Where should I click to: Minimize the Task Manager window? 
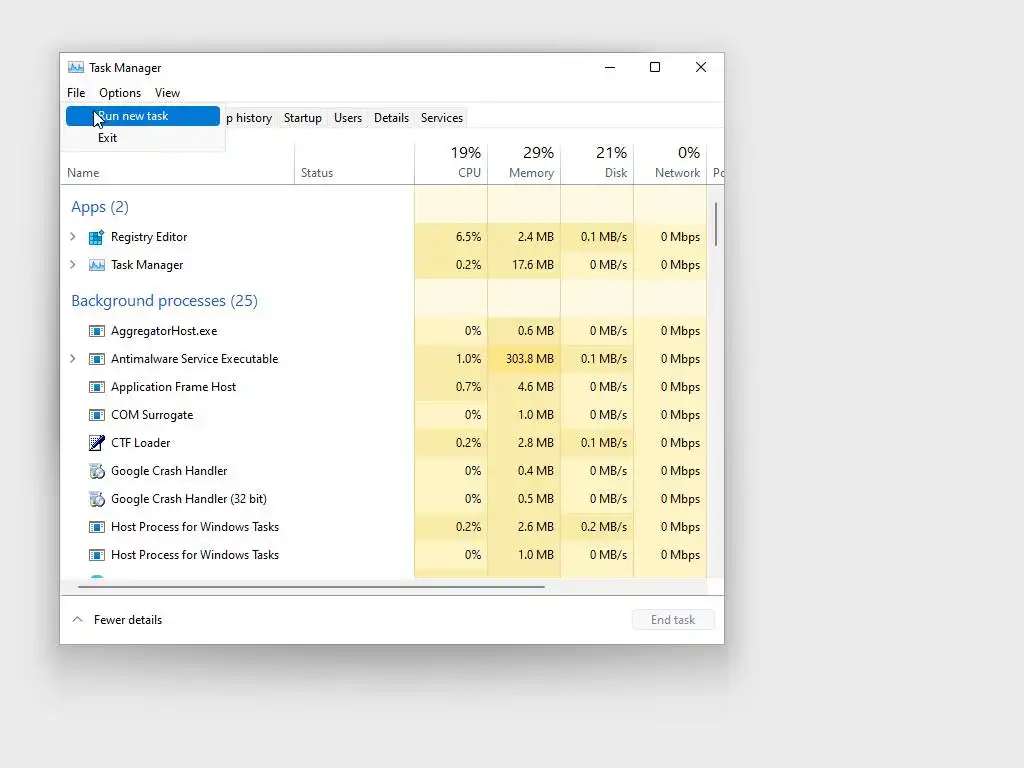[610, 67]
